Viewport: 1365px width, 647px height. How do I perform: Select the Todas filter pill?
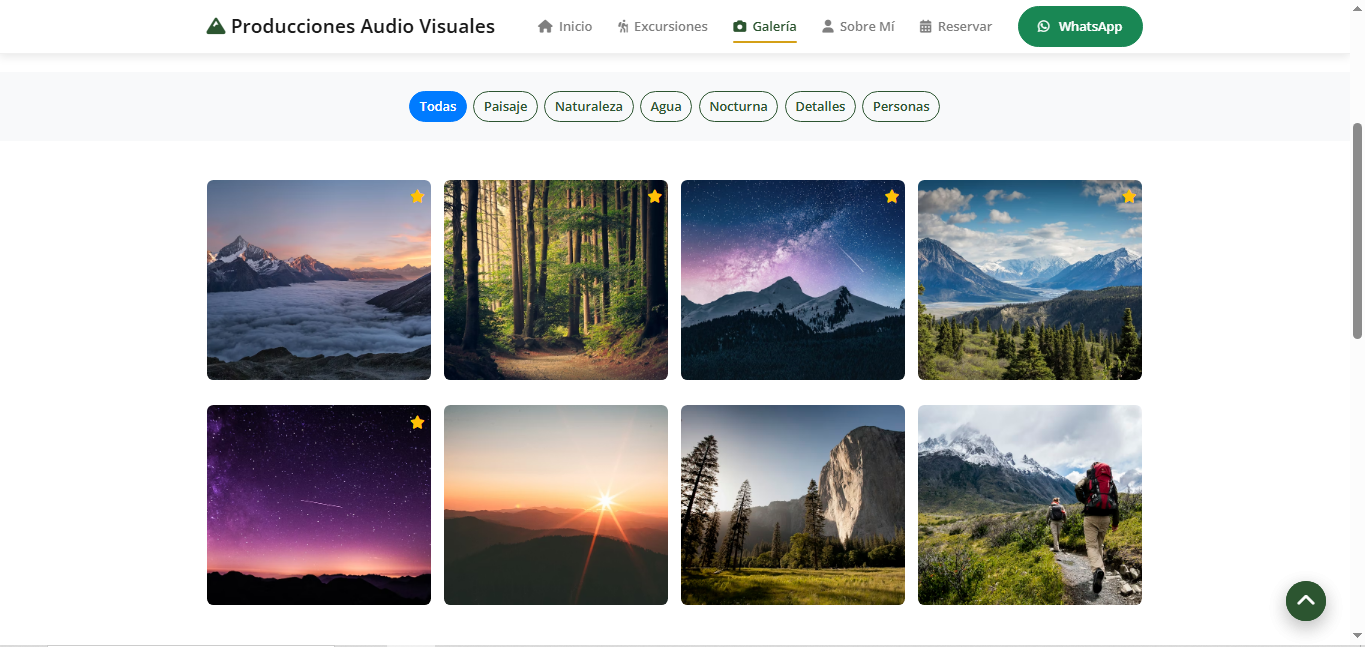coord(438,107)
